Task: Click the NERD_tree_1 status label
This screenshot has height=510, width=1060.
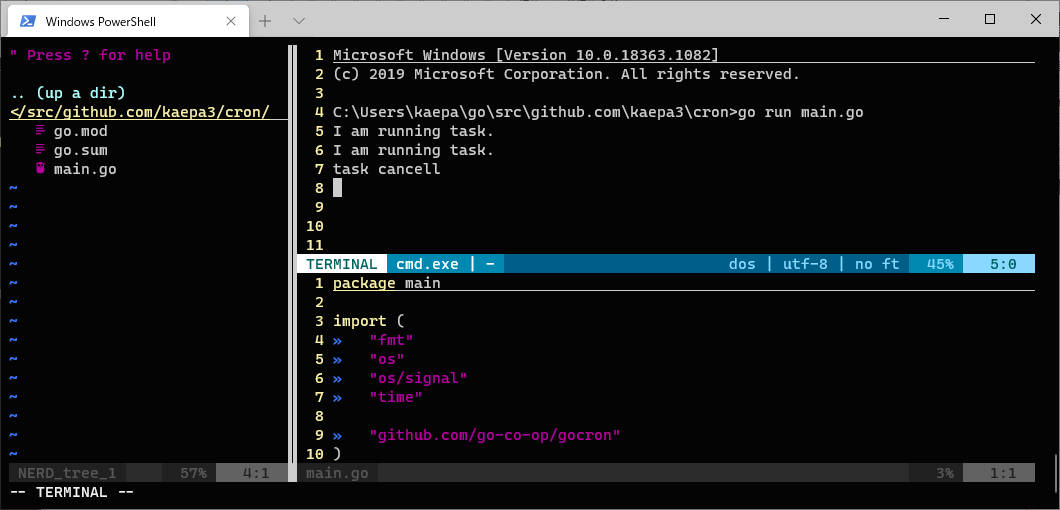Action: click(x=67, y=473)
